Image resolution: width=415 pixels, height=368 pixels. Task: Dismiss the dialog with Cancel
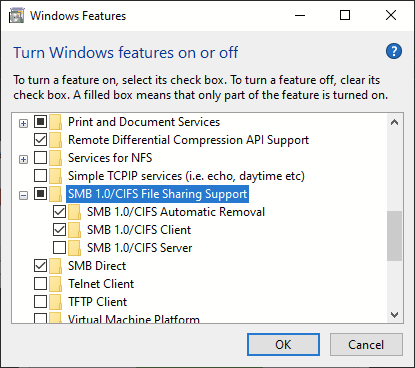coord(366,345)
